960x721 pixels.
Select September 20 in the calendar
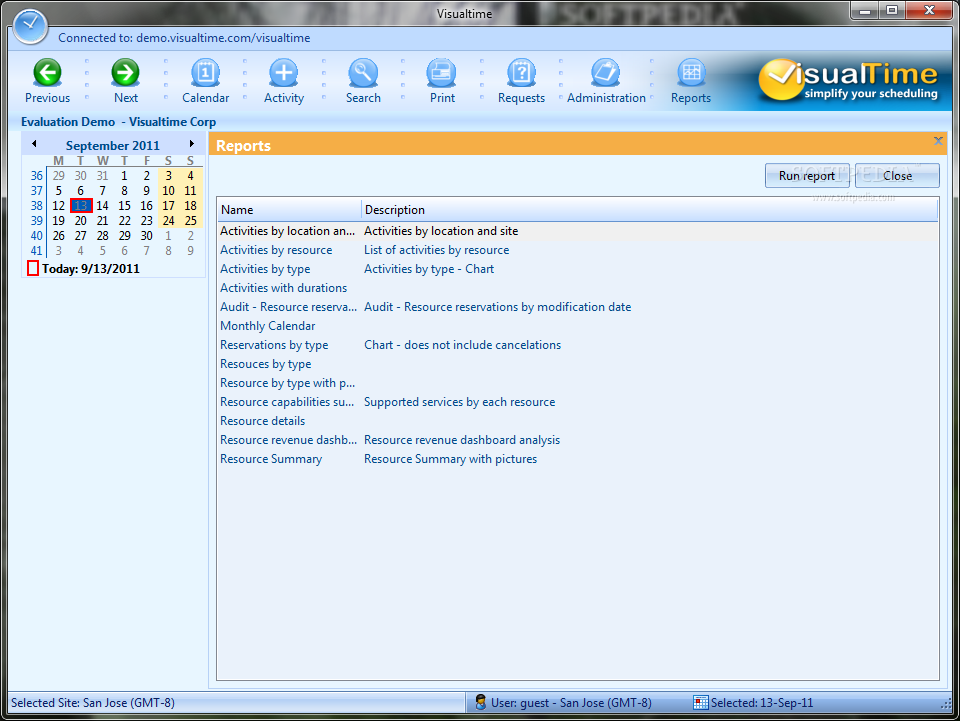coord(80,220)
